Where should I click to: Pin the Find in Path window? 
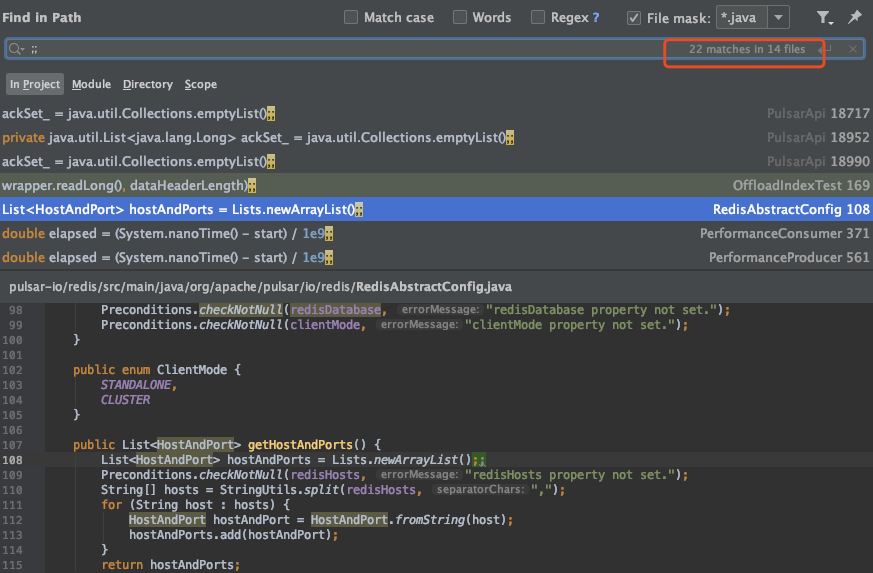[x=854, y=17]
